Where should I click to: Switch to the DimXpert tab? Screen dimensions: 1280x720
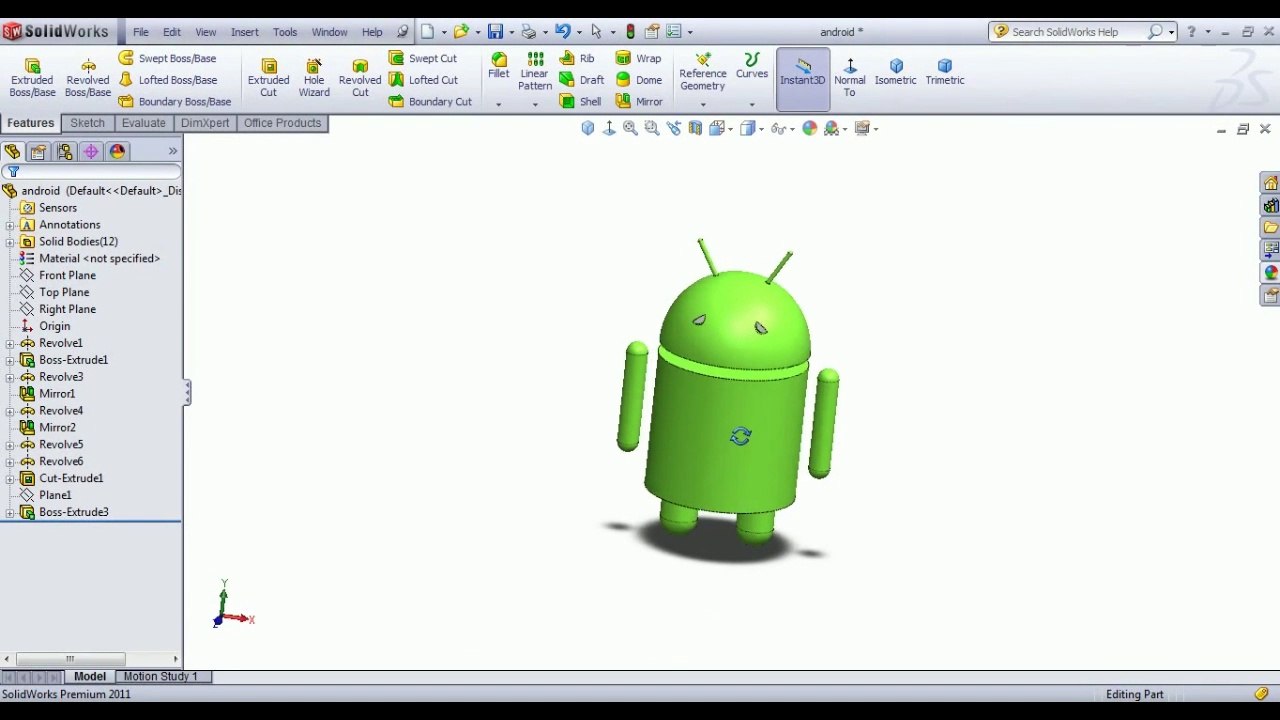205,123
